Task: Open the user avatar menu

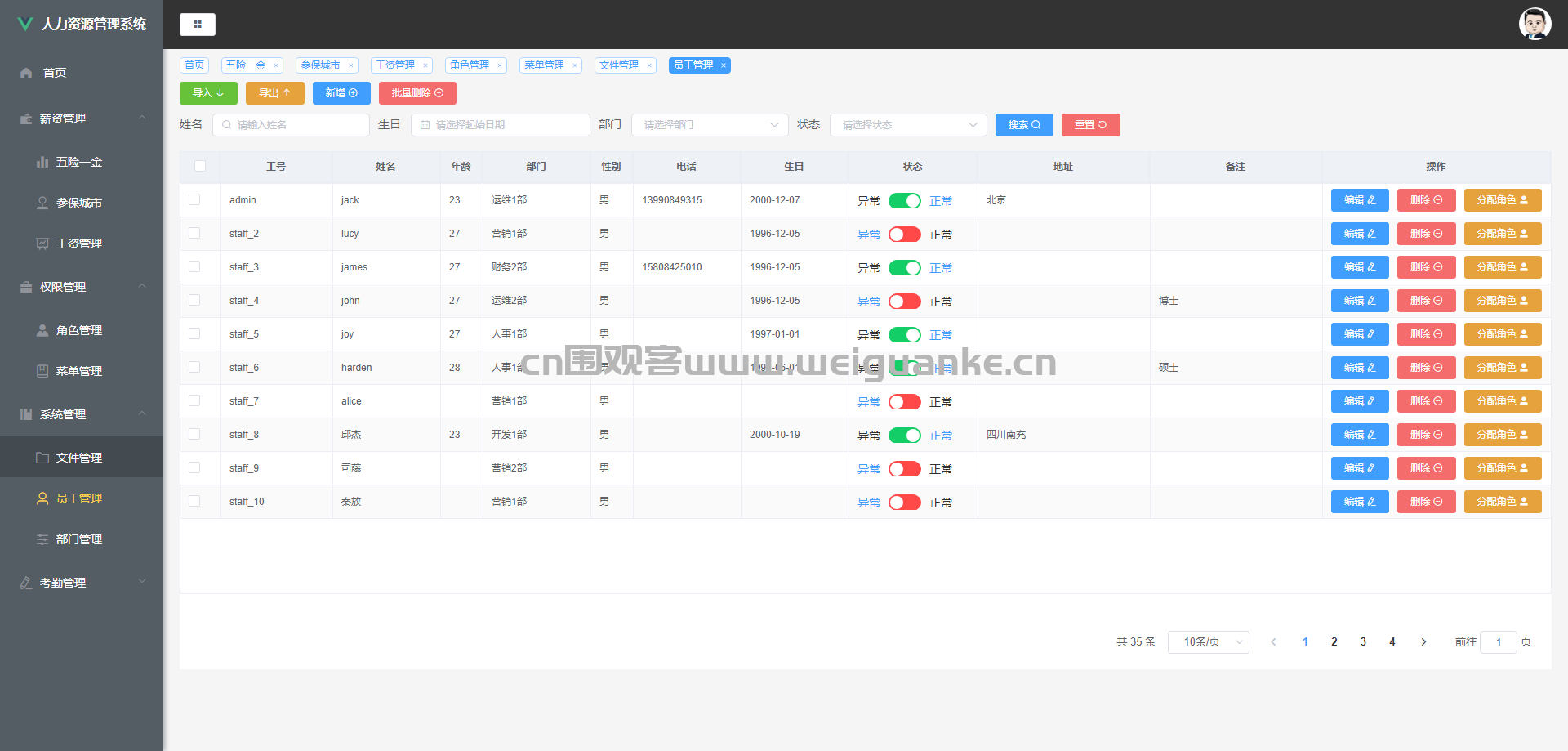Action: click(1535, 24)
